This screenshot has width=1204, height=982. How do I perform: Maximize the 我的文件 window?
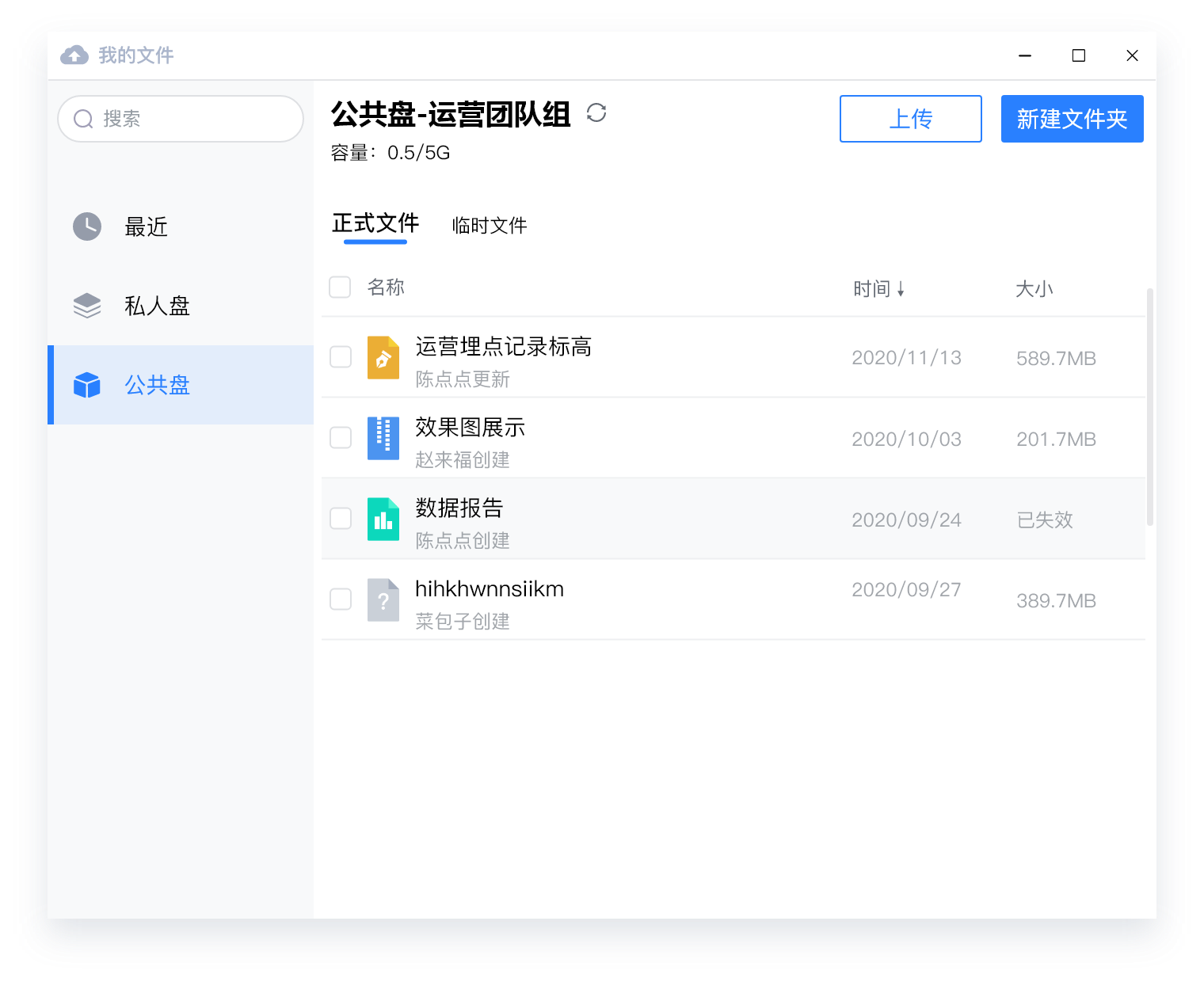1079,55
